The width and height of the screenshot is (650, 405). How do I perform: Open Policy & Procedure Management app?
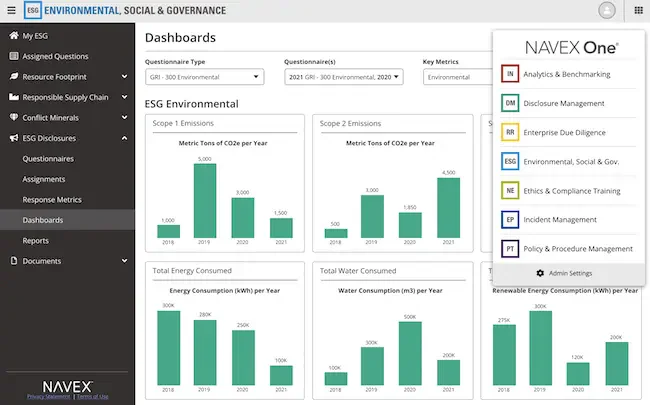click(x=578, y=249)
